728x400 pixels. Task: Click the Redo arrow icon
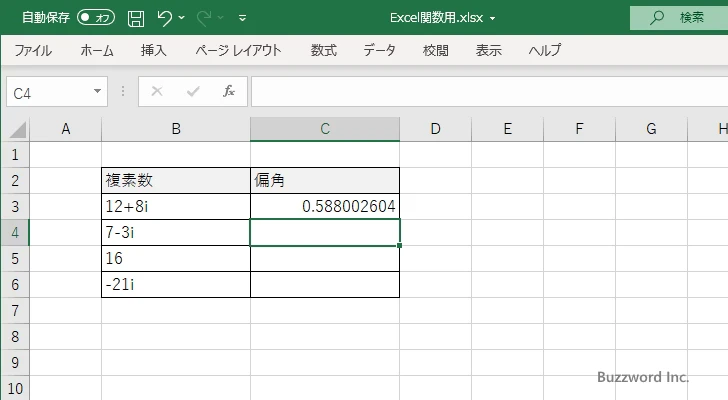(203, 18)
